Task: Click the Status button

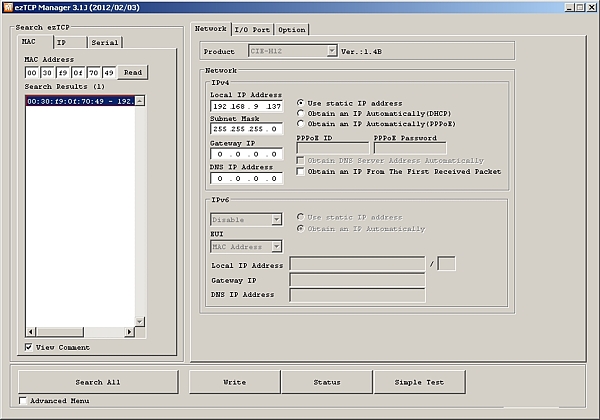Action: (x=327, y=382)
